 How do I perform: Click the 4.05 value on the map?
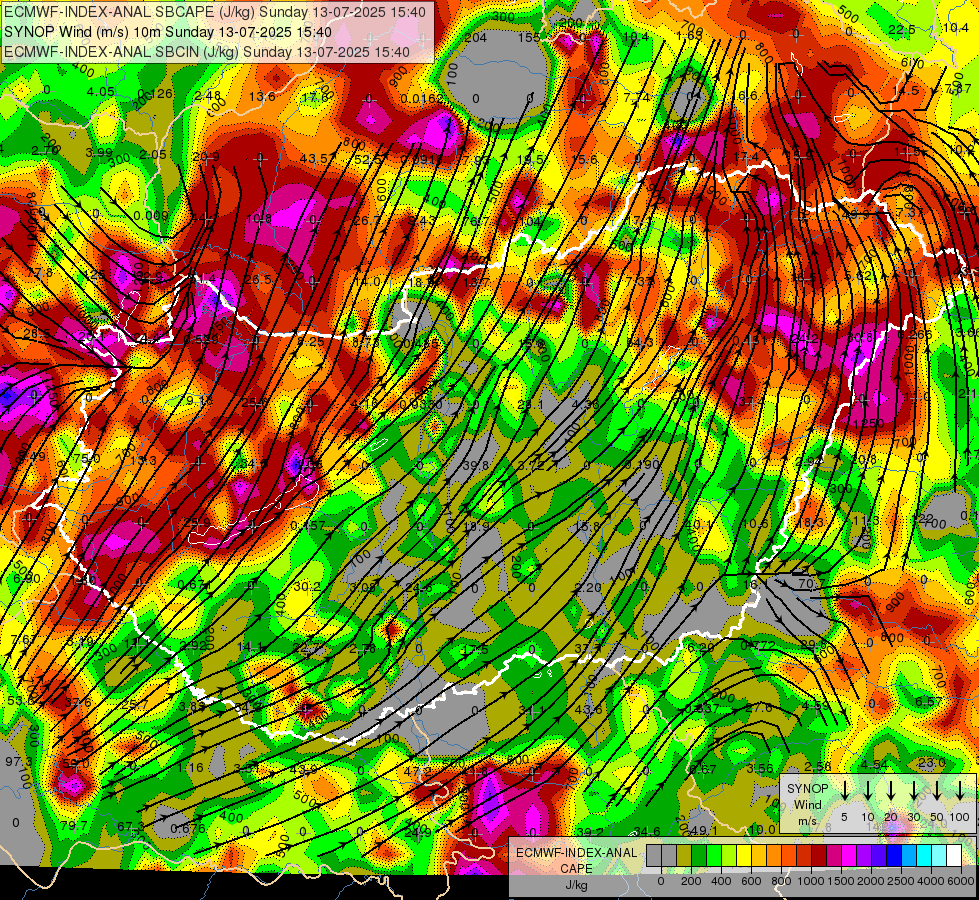[101, 92]
